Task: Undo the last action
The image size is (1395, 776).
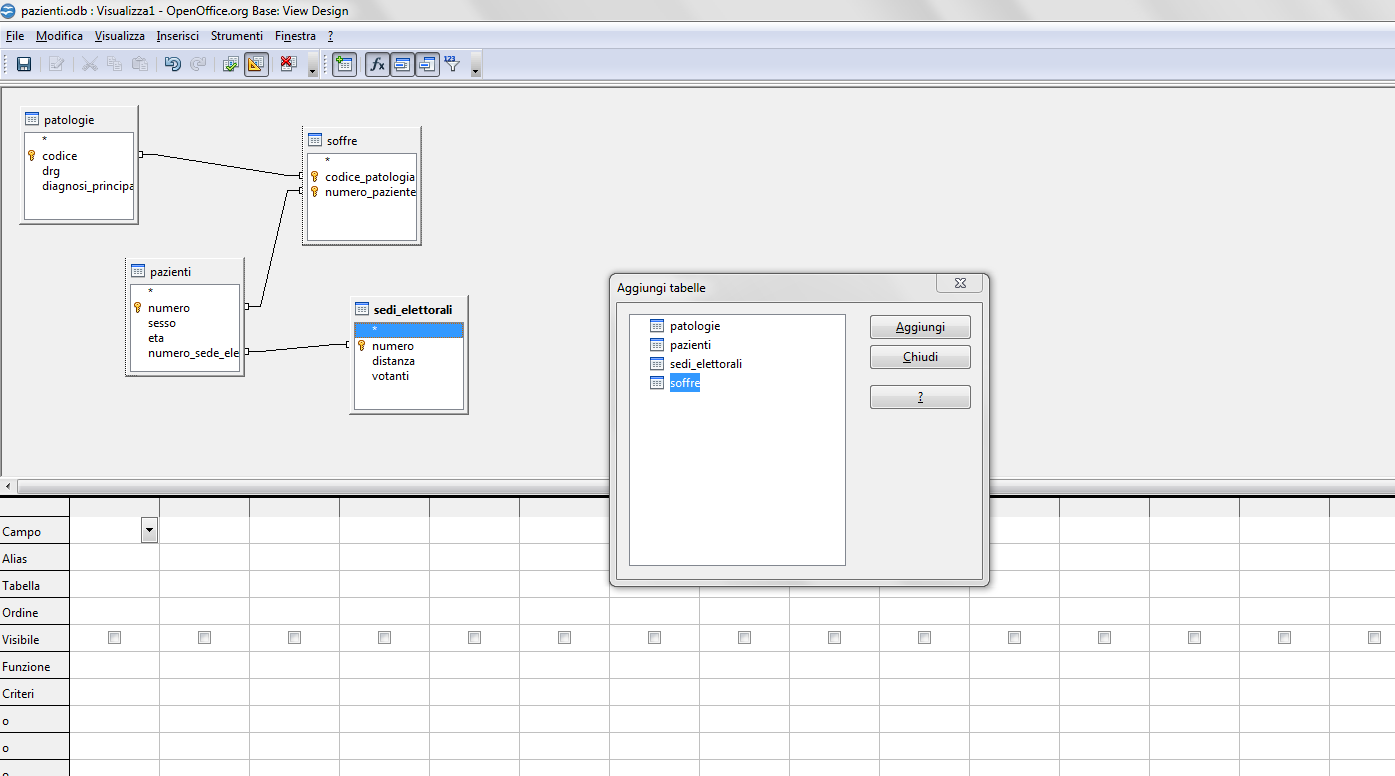Action: point(173,65)
